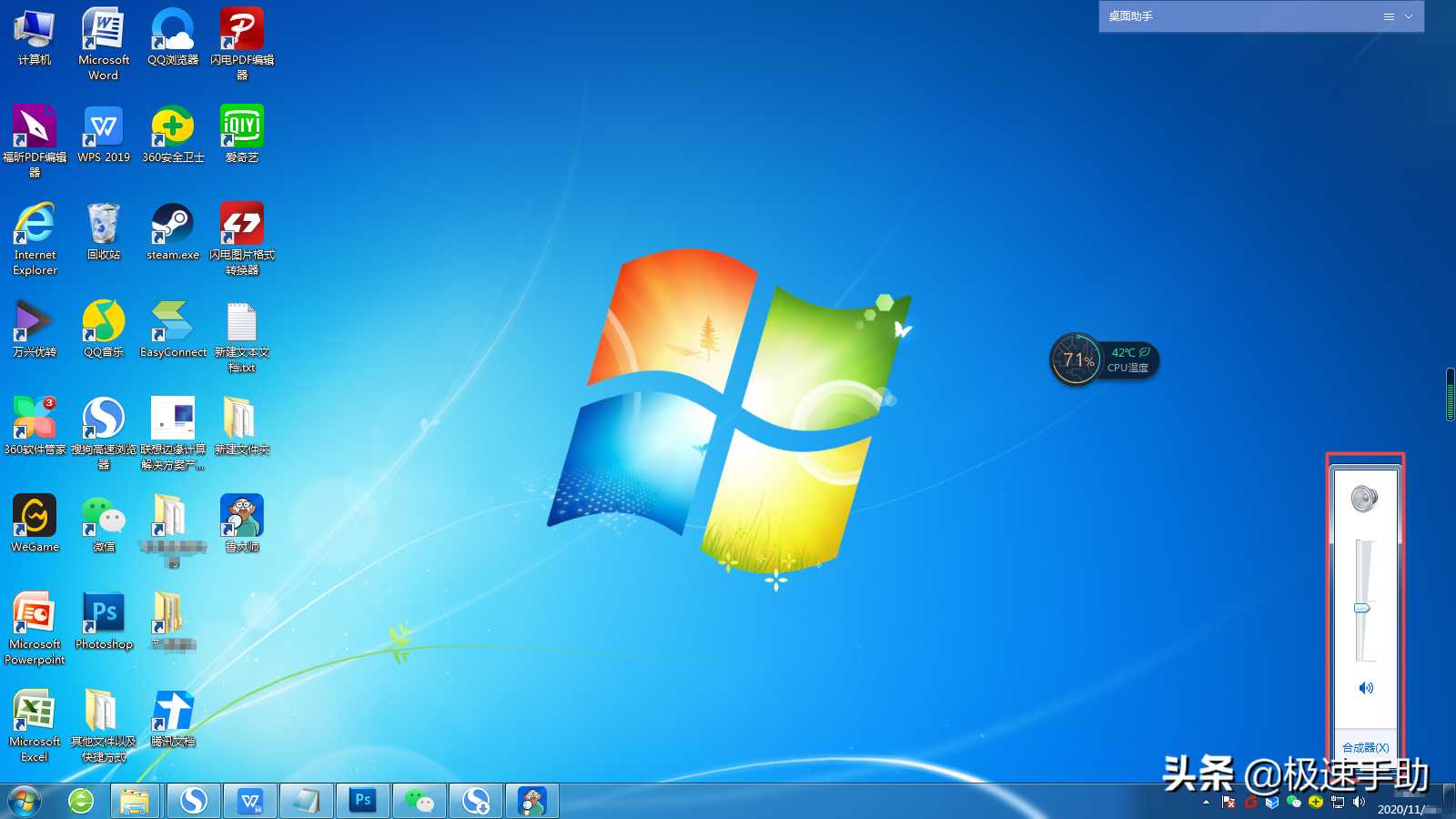Select the 闪电图片格式转换器 desktop shortcut

(242, 238)
